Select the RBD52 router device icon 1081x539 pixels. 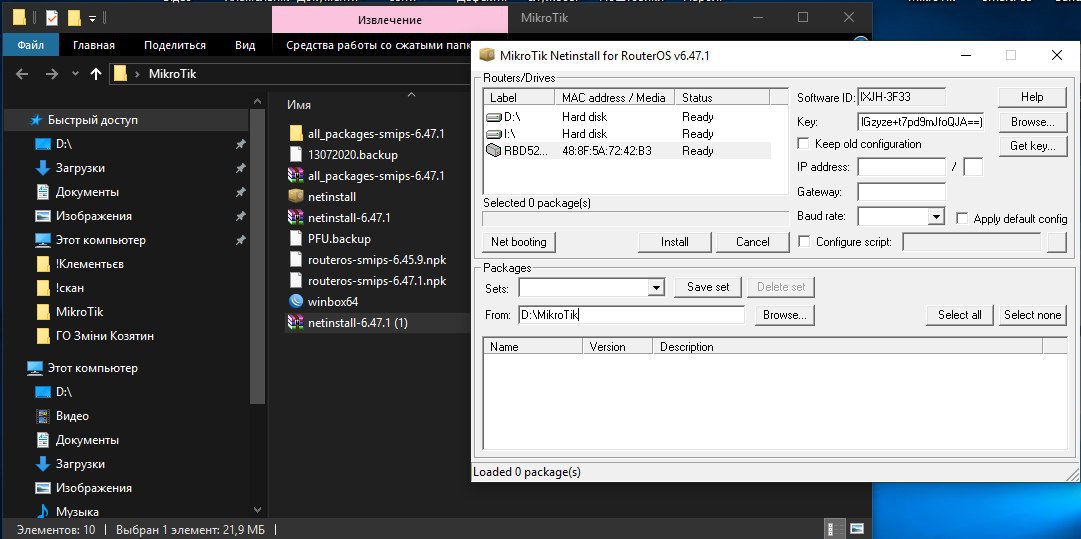494,150
